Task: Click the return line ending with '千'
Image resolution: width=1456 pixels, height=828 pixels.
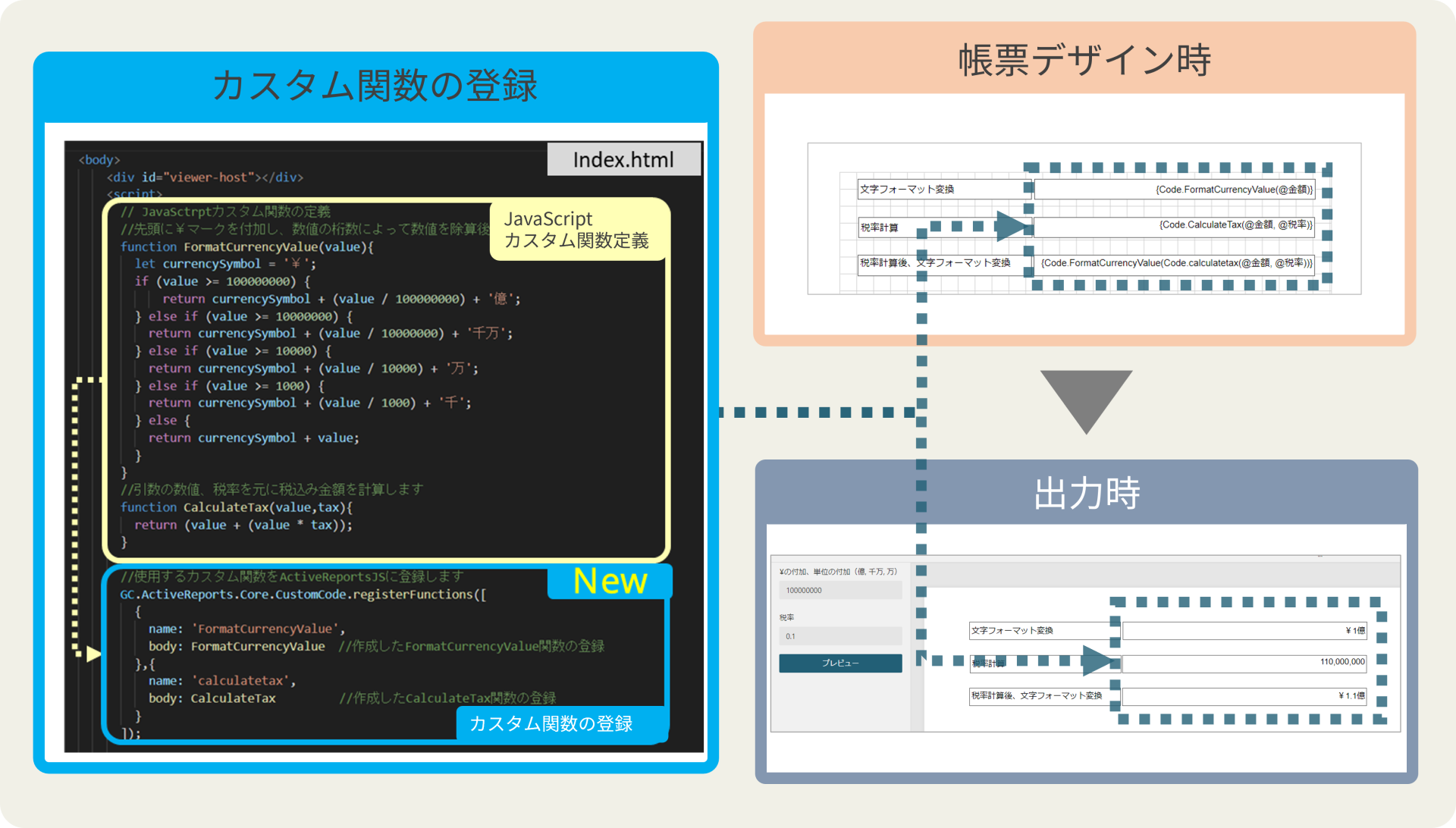Action: pyautogui.click(x=309, y=403)
